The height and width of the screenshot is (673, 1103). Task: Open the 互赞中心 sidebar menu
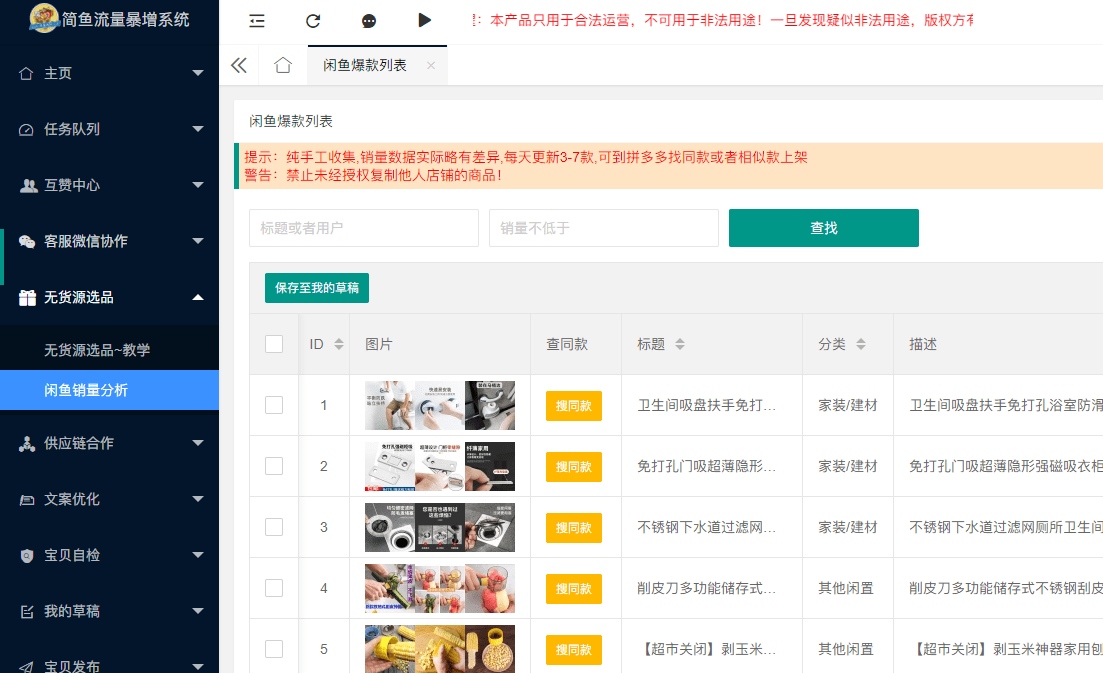[x=109, y=186]
